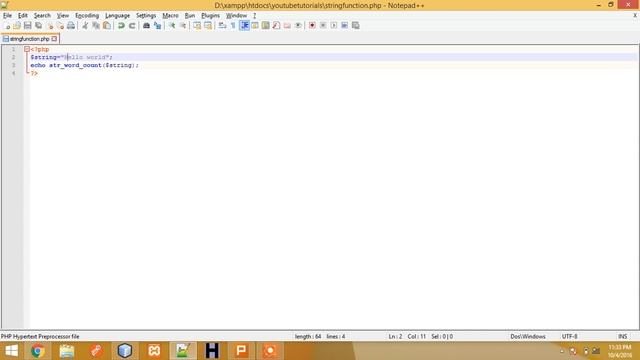
Task: Click the Close All toolbar icon
Action: [x=60, y=25]
